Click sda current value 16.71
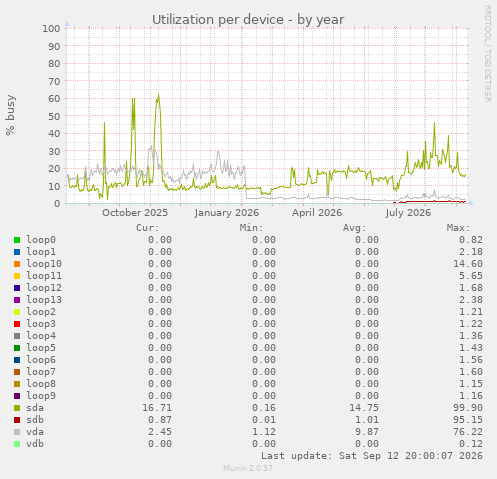Image resolution: width=497 pixels, height=479 pixels. tap(157, 408)
